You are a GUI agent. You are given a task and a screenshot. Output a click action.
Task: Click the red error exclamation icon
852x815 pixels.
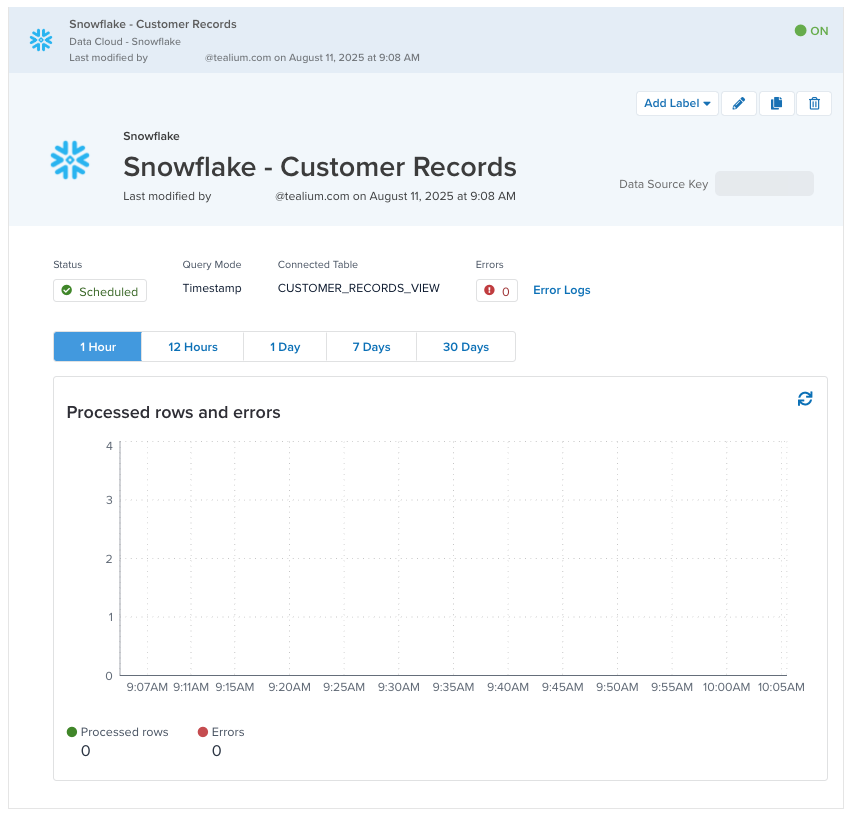point(490,291)
